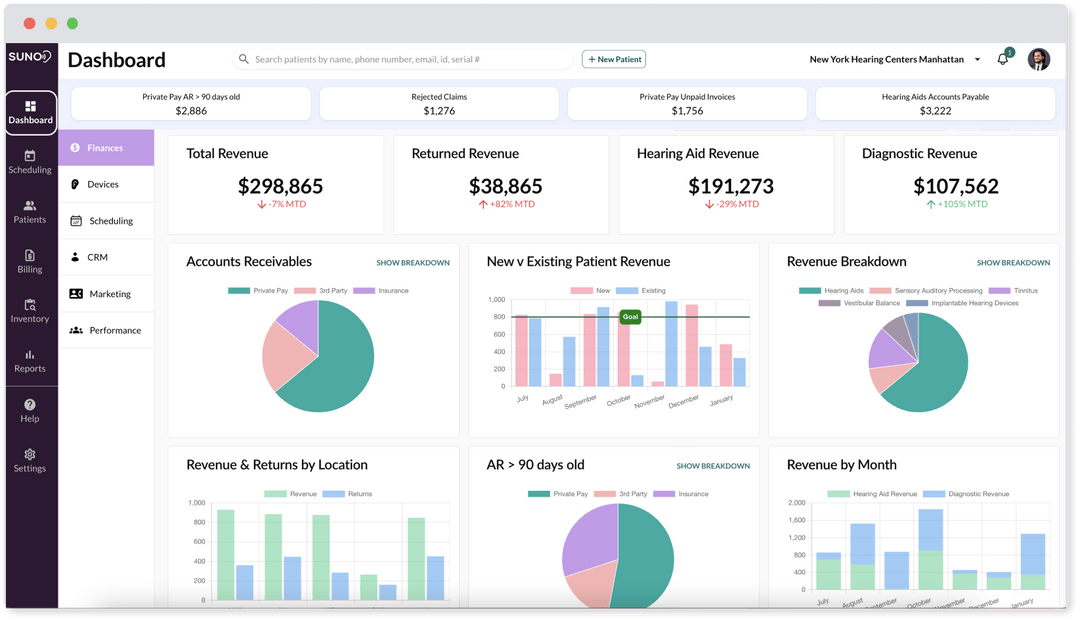The height and width of the screenshot is (620, 1080).
Task: Show breakdown for AR > 90 days old
Action: pyautogui.click(x=713, y=466)
